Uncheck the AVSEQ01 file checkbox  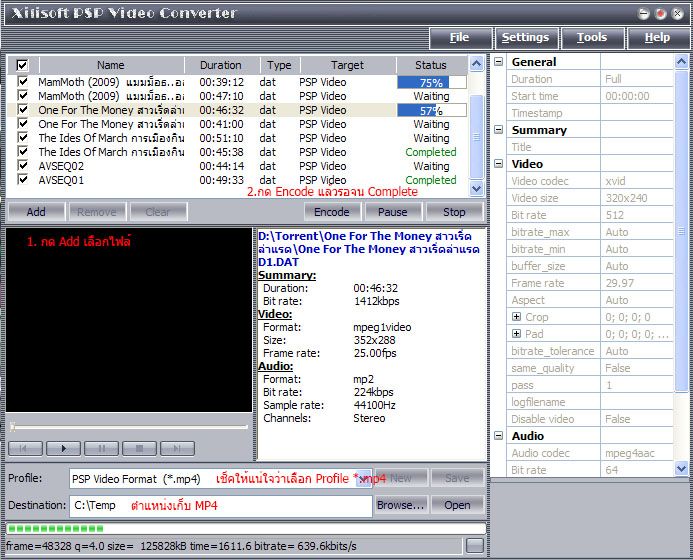click(x=23, y=179)
